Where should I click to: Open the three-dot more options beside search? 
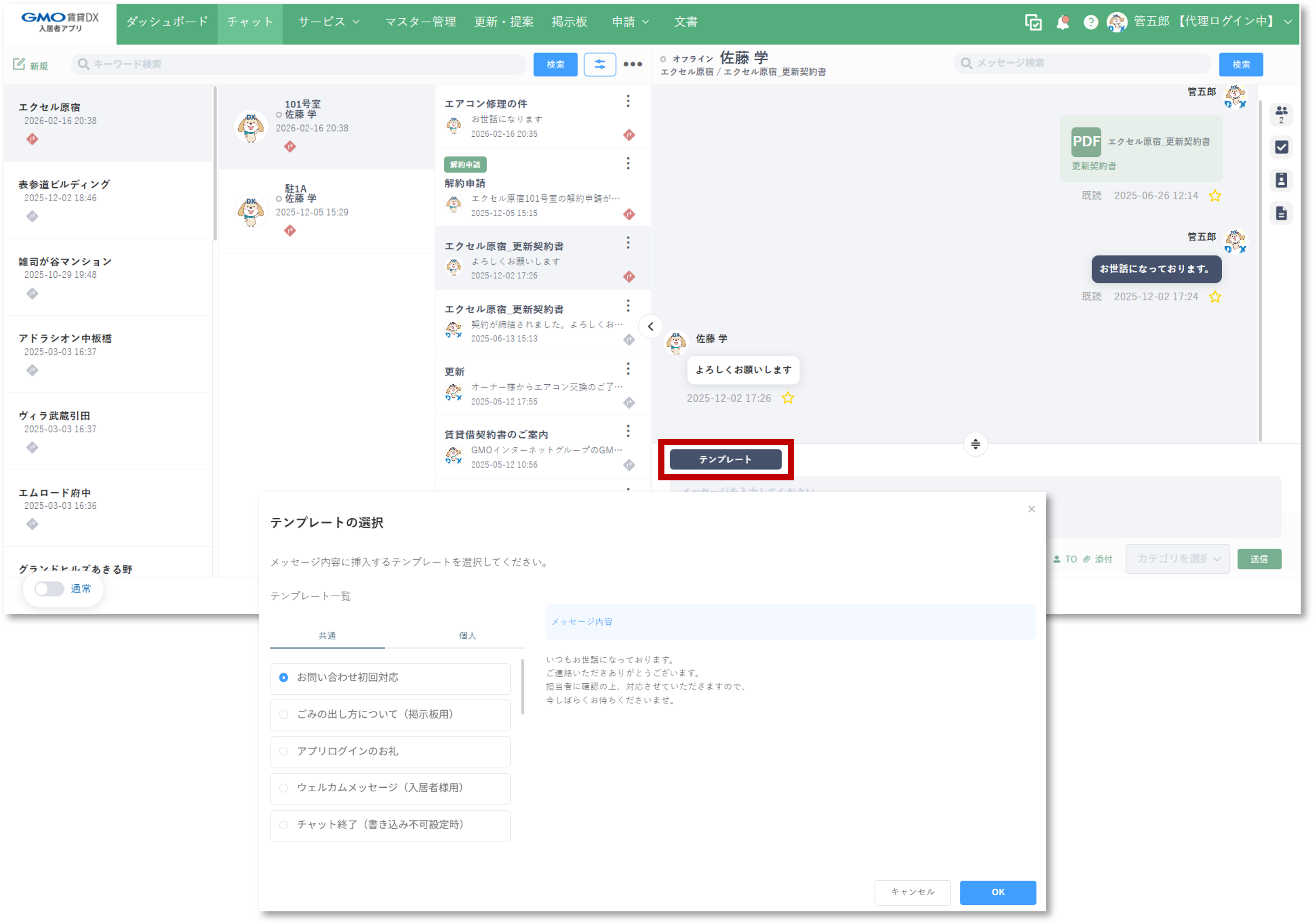[x=633, y=64]
